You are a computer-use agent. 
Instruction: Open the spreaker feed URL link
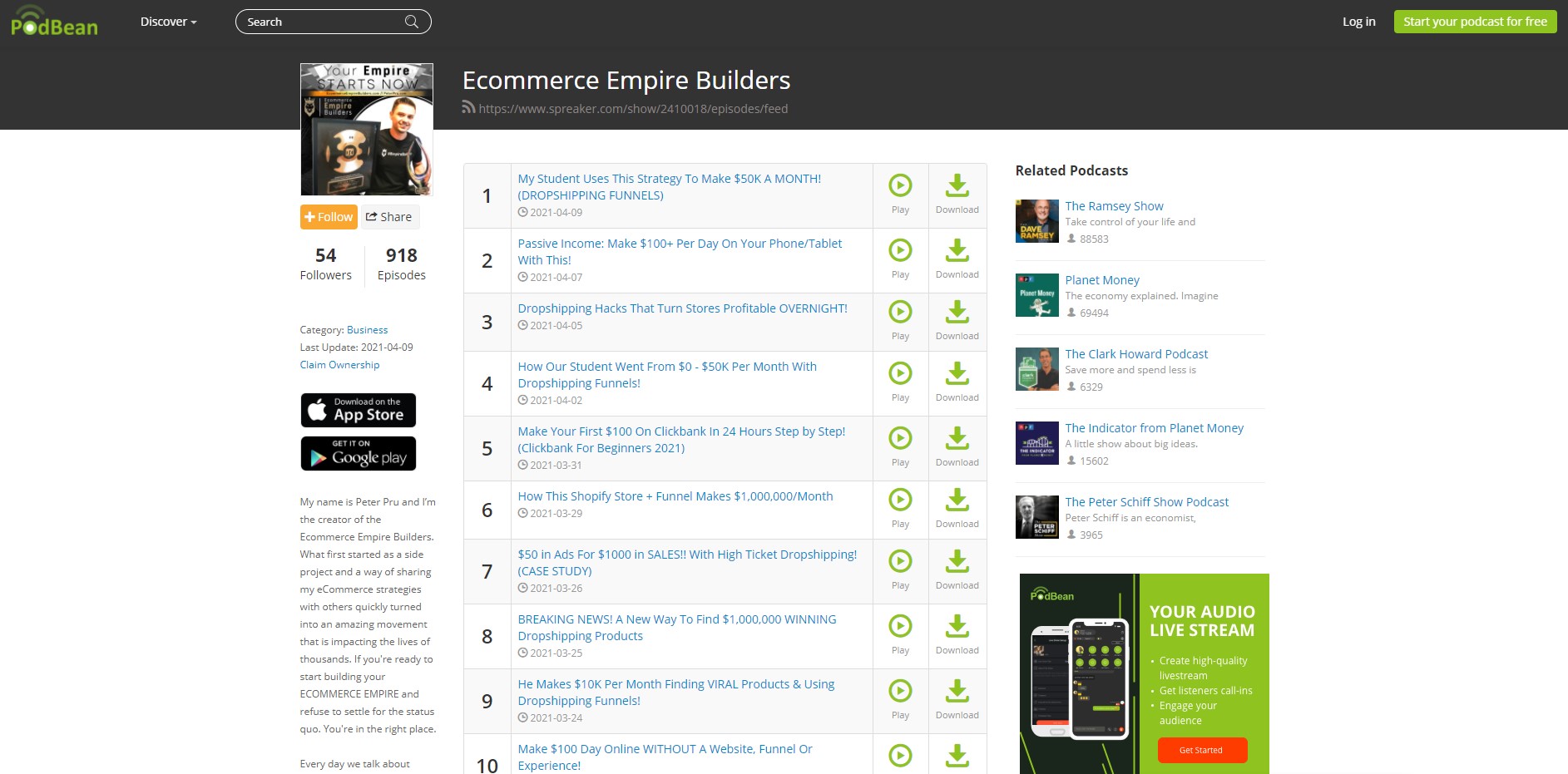pyautogui.click(x=633, y=109)
